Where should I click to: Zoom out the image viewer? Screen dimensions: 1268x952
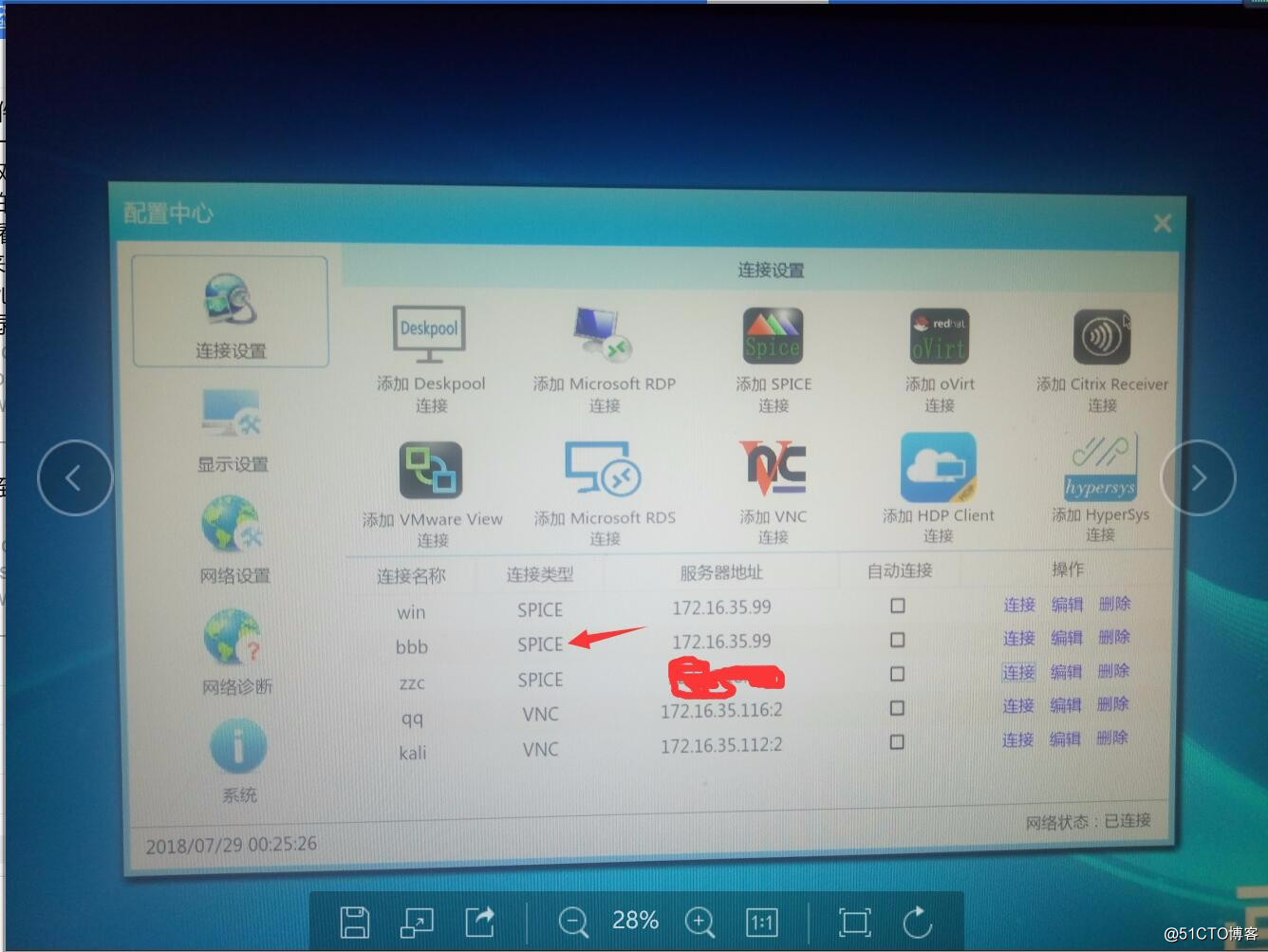pos(573,922)
